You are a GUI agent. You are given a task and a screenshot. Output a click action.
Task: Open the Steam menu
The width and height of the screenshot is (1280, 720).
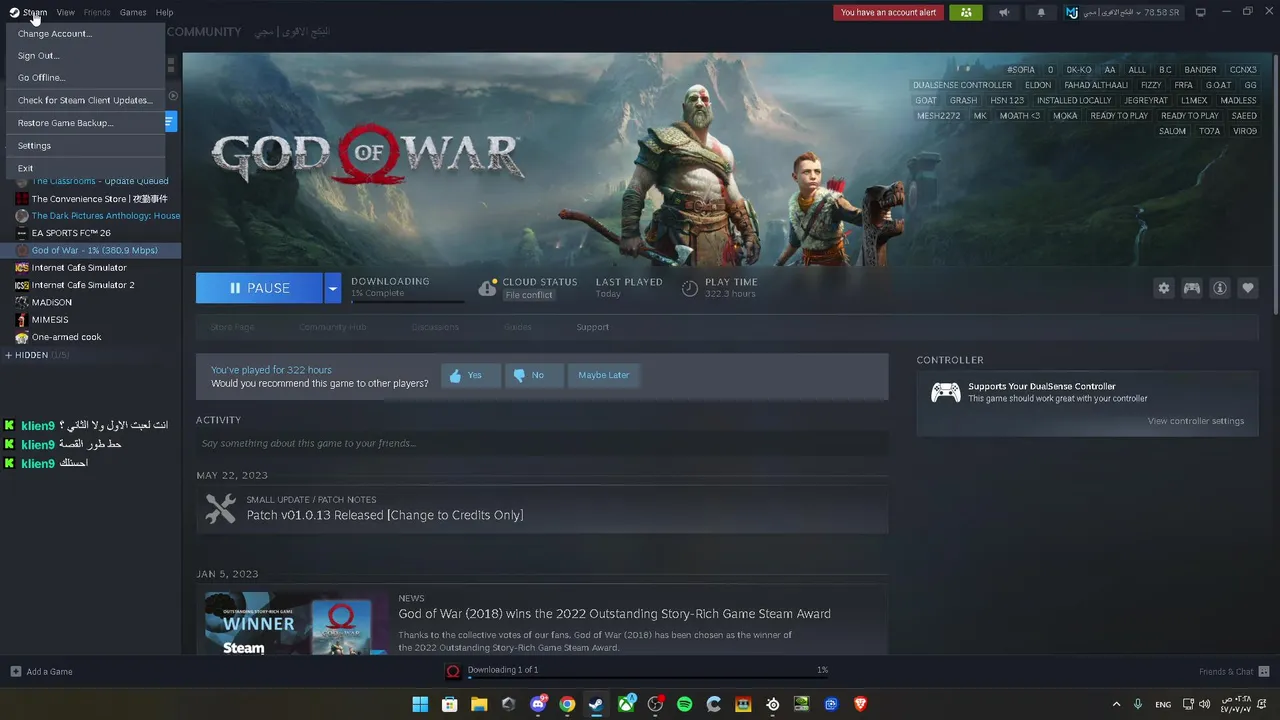28,12
